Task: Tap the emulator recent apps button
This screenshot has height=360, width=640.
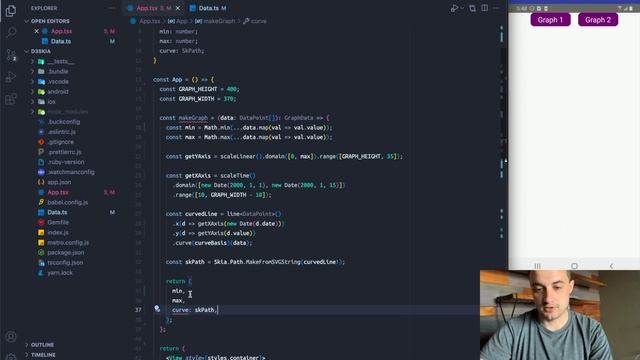Action: click(537, 266)
